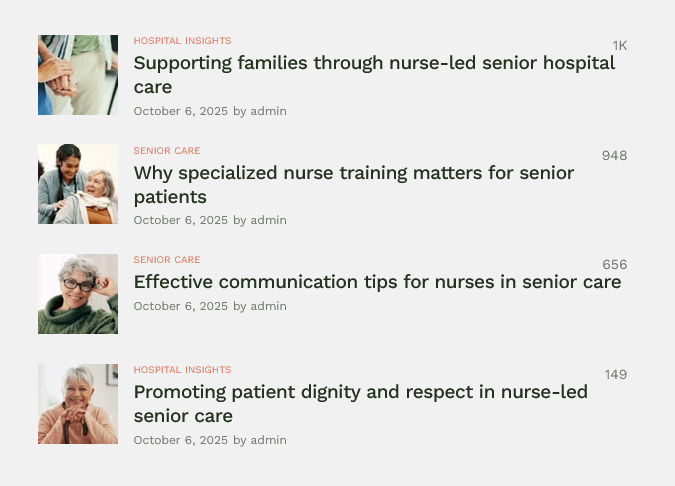The image size is (675, 486).
Task: Select Senior Care category above nurse training post
Action: point(167,151)
